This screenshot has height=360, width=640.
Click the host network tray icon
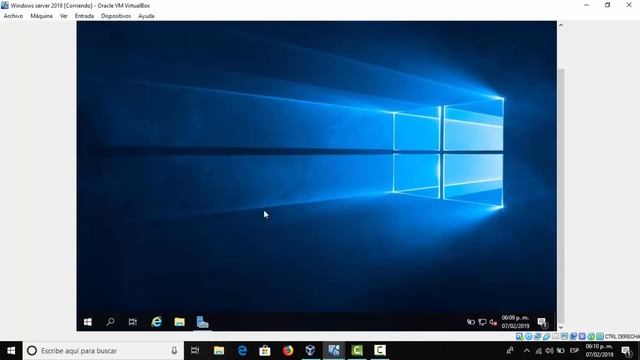coord(539,351)
